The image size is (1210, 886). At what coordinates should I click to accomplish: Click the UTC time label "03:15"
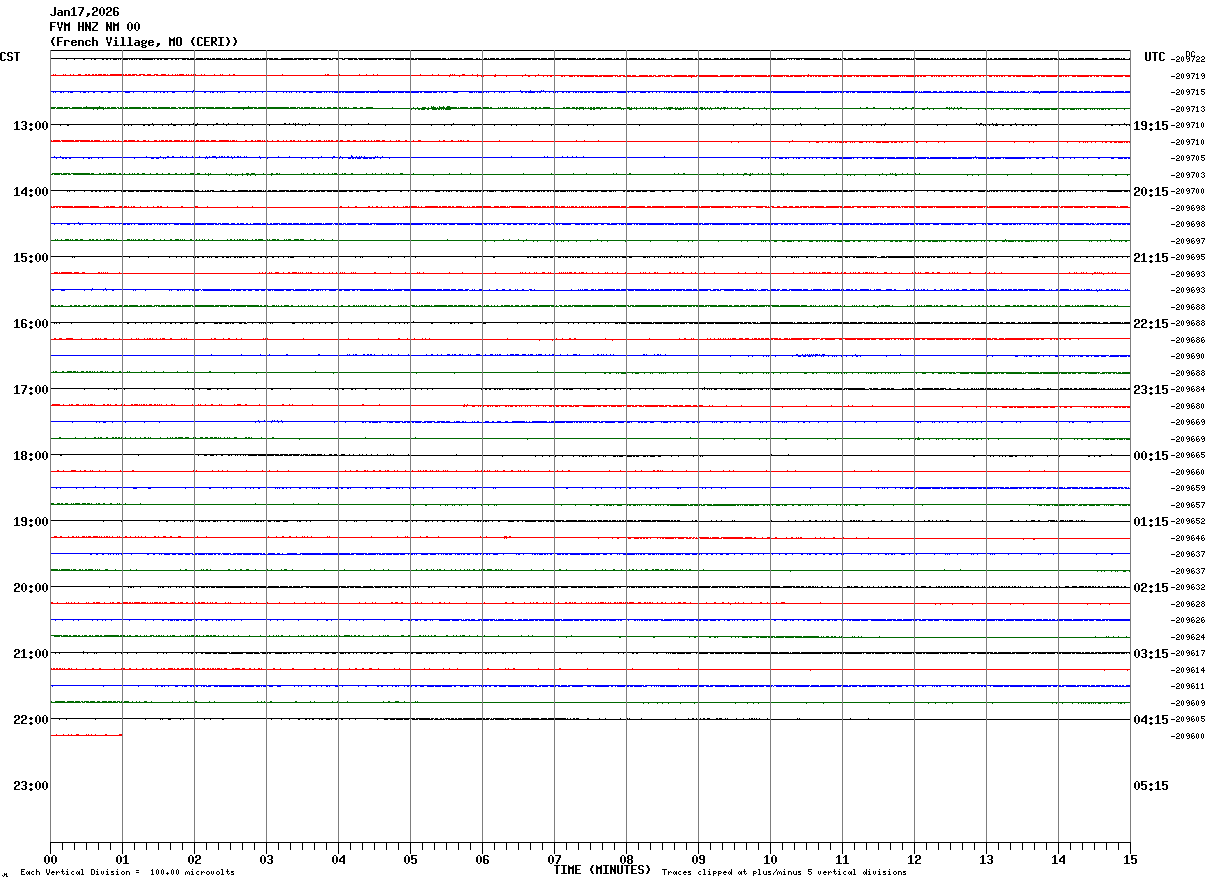coord(1151,653)
